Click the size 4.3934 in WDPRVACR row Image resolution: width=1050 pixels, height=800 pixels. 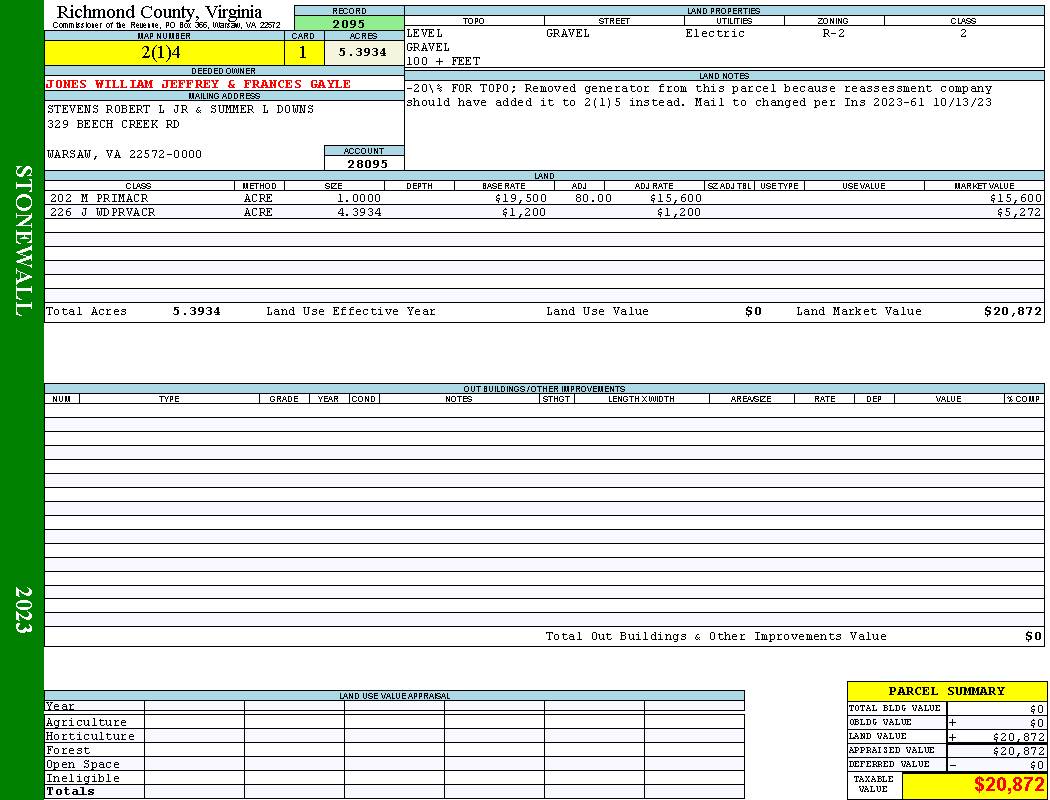[359, 212]
